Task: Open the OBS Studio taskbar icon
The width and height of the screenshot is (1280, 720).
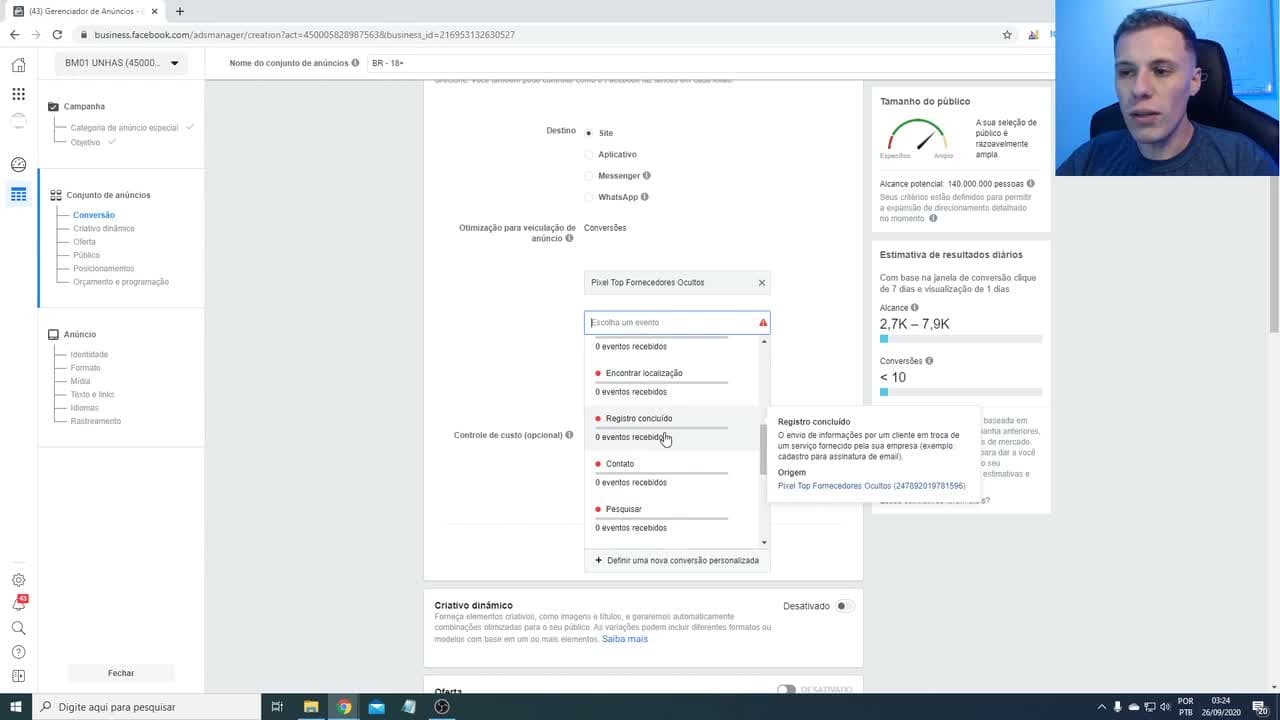Action: [442, 707]
